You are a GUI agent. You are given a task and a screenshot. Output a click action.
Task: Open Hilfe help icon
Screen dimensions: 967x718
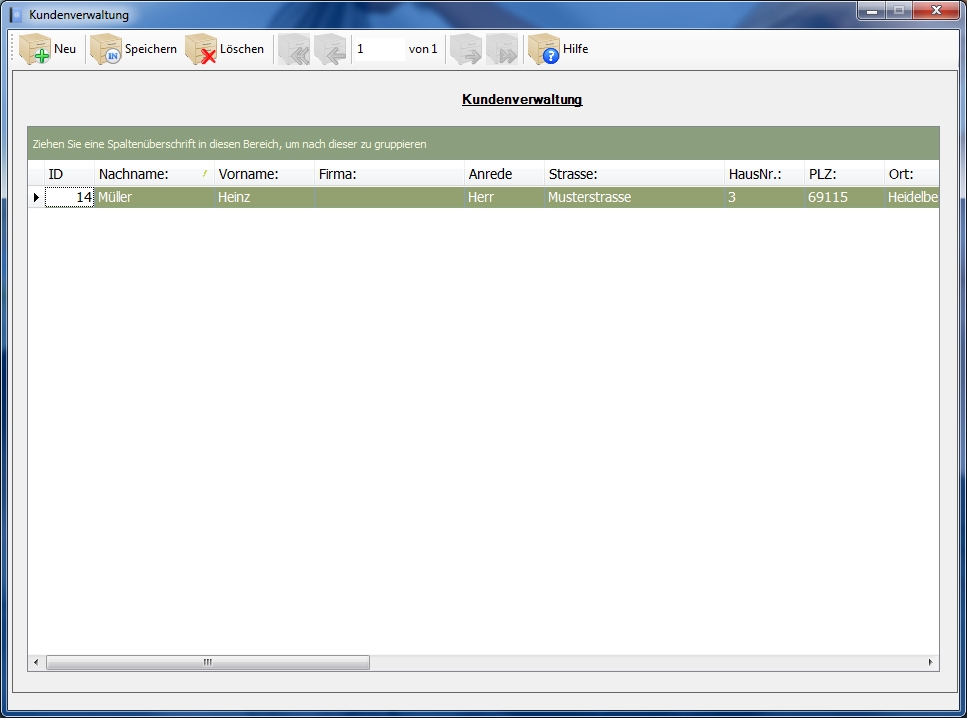(543, 49)
